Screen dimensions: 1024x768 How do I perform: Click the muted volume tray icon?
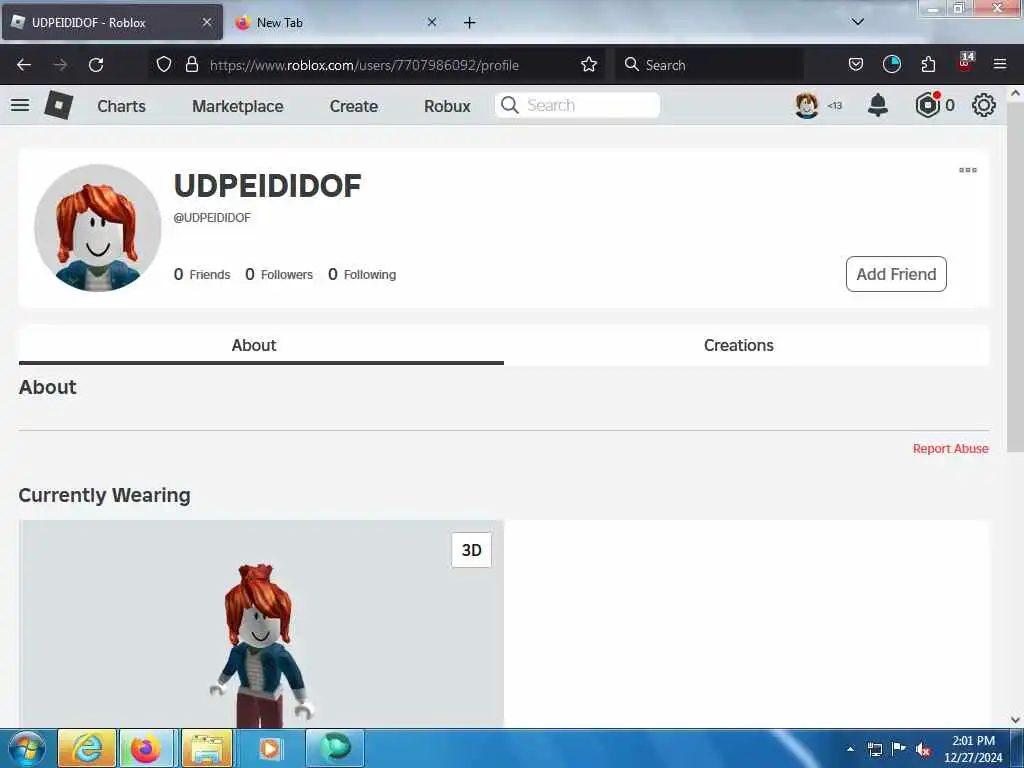click(923, 749)
